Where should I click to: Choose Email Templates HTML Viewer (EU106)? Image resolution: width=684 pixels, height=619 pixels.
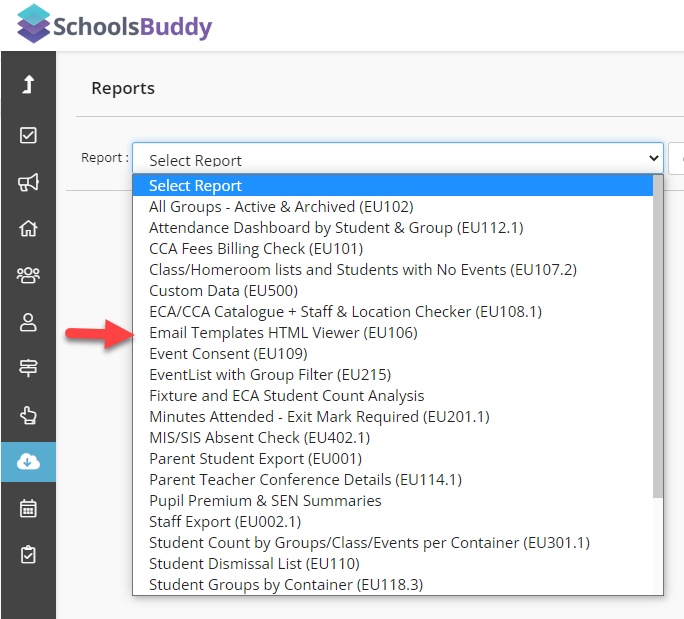(x=283, y=333)
